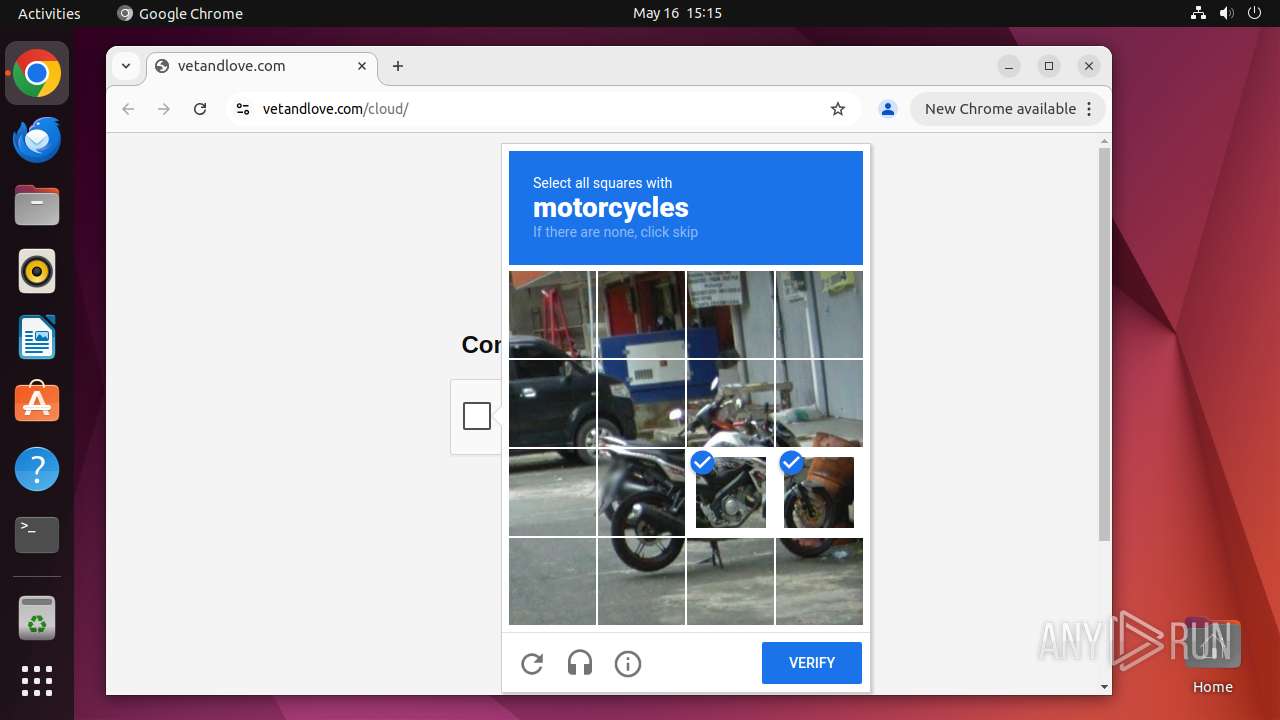Switch to vetandlove.com tab
The height and width of the screenshot is (720, 1280).
[x=263, y=66]
